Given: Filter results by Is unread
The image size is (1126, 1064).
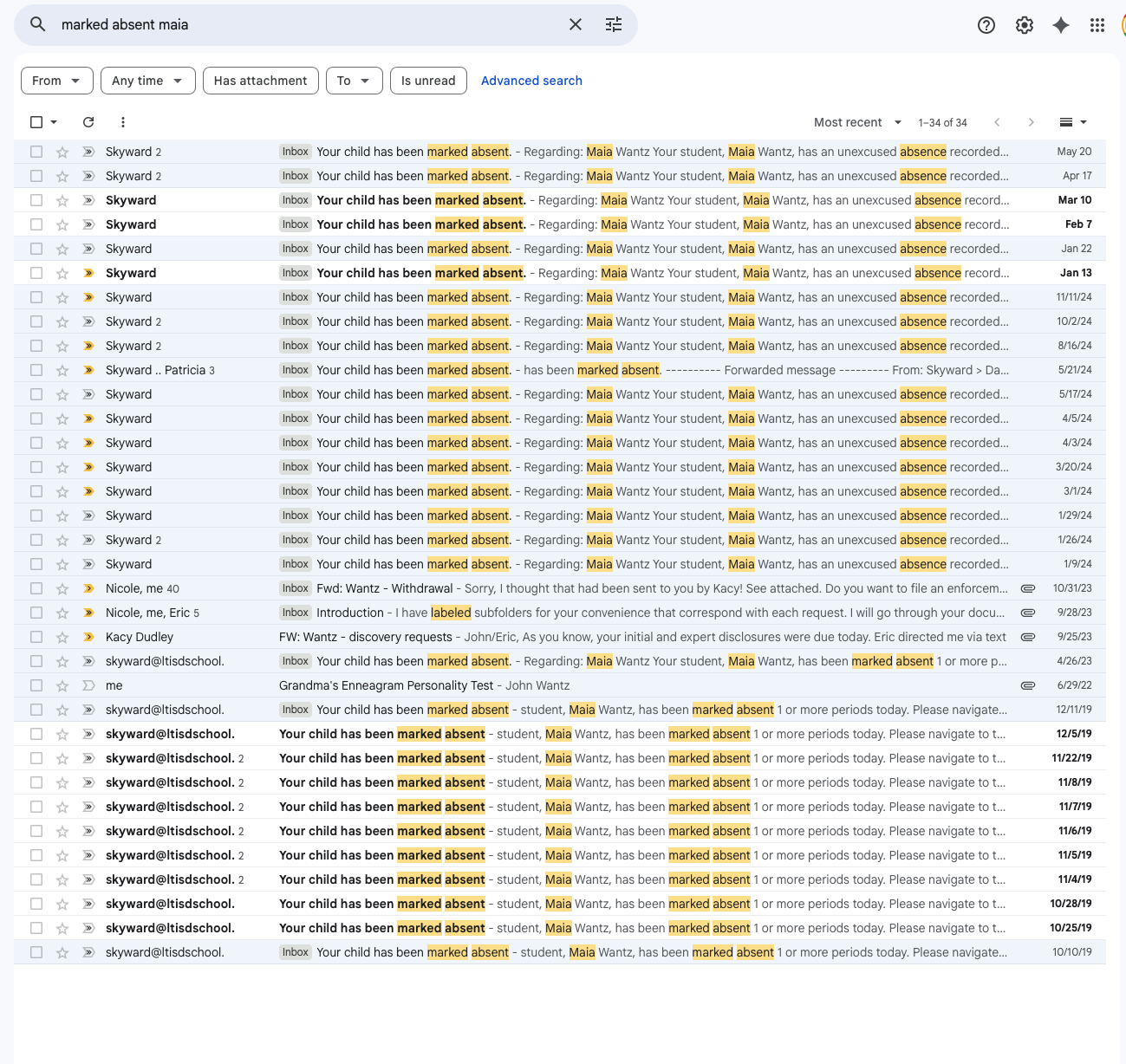Looking at the screenshot, I should point(428,81).
